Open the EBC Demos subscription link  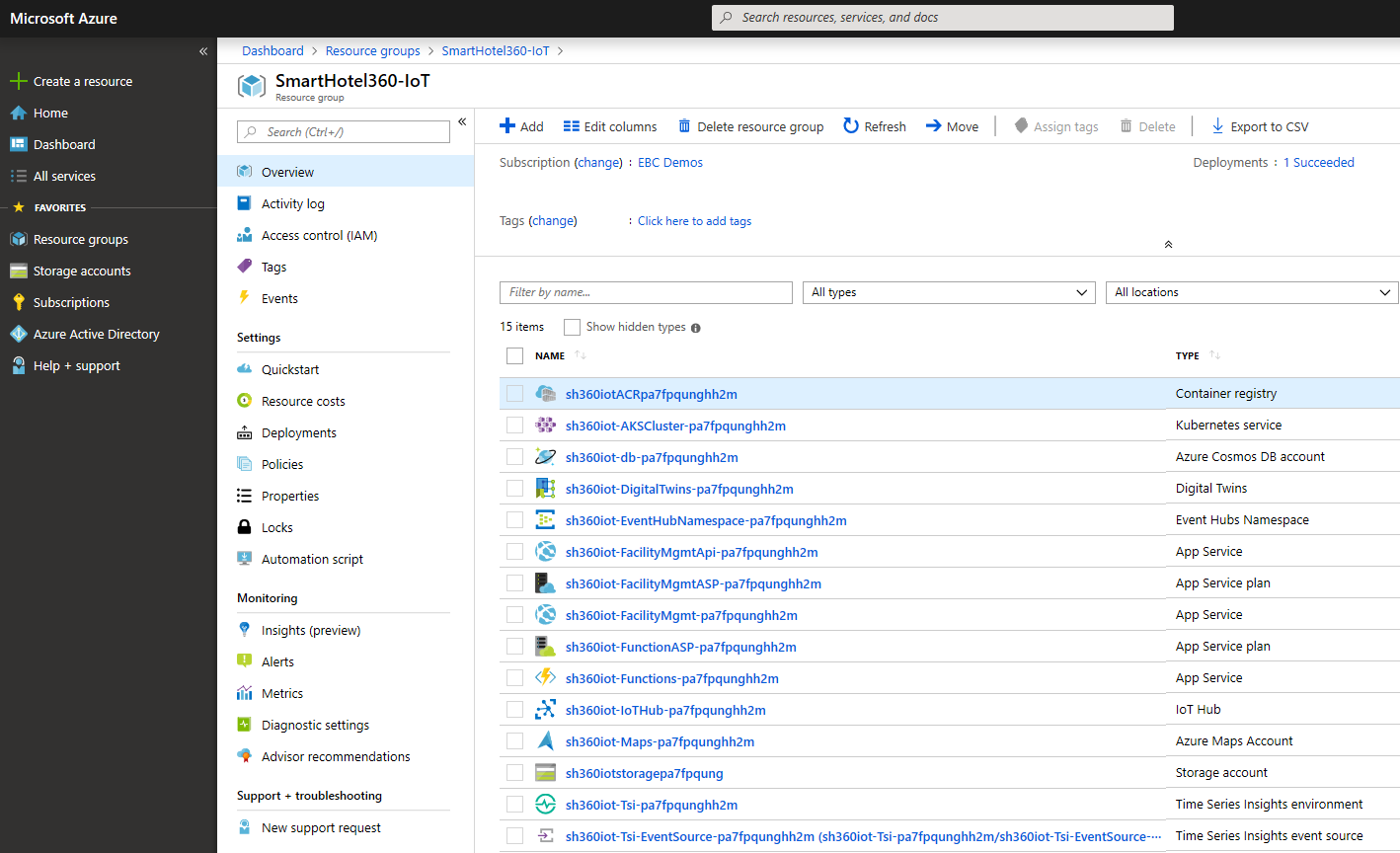(x=670, y=163)
